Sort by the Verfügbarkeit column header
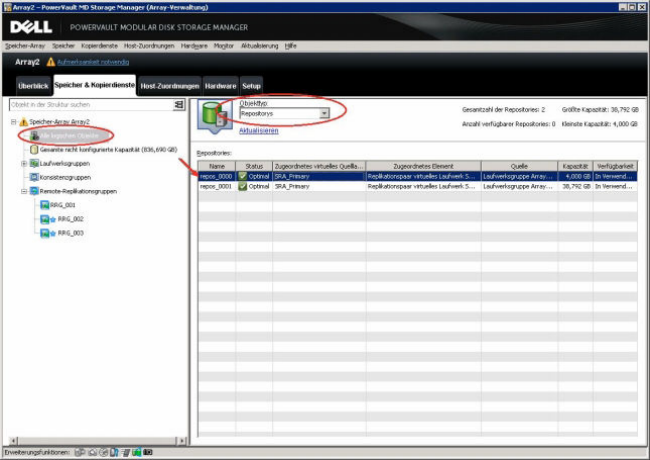The height and width of the screenshot is (460, 650). 615,166
